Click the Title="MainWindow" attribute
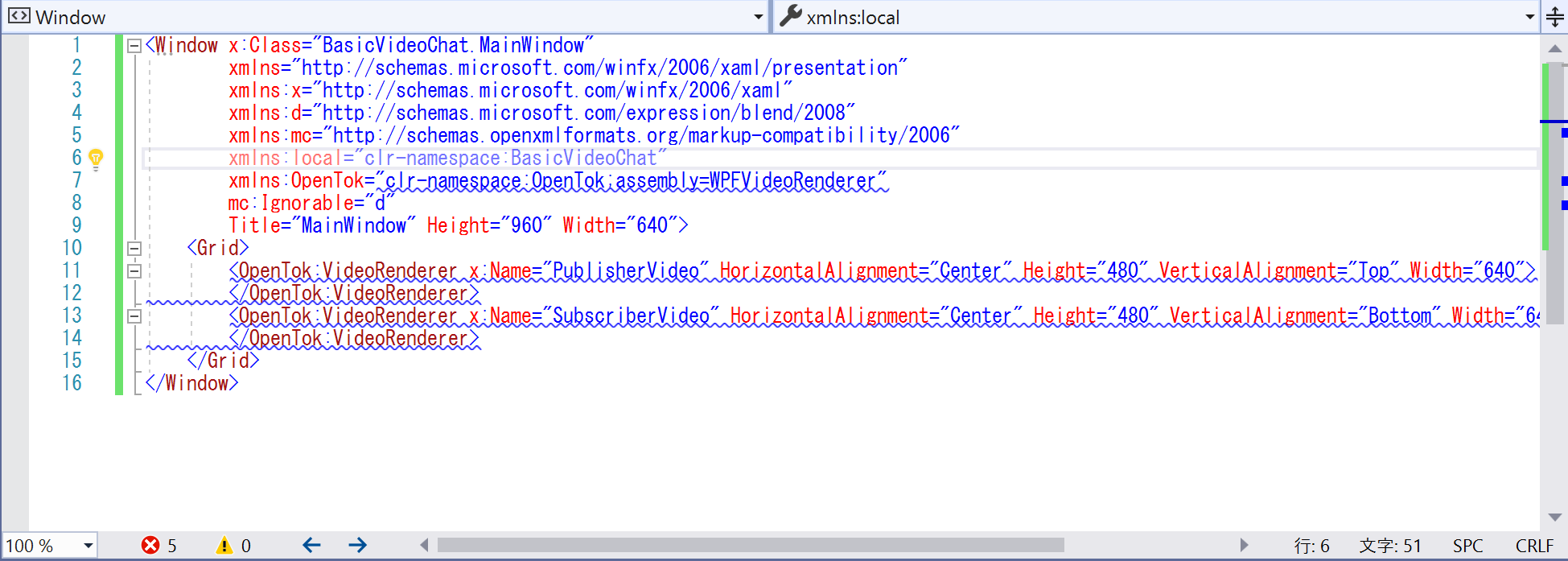 (322, 226)
